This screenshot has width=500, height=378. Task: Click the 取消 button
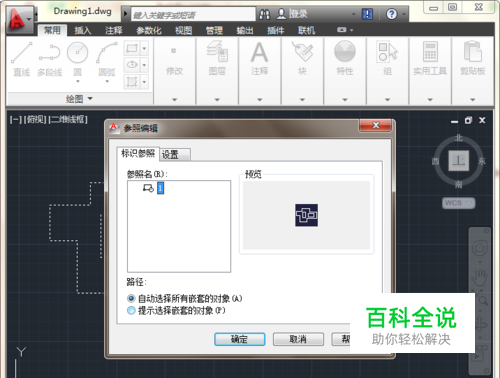pos(298,339)
